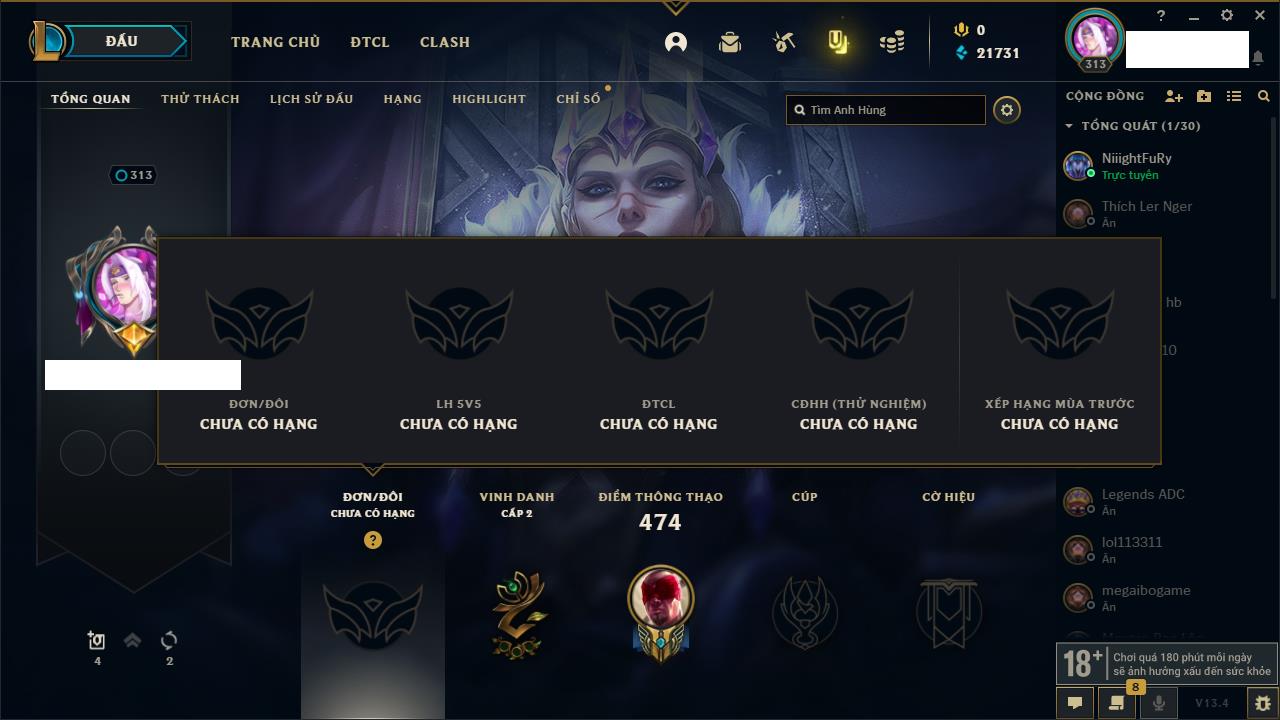1280x720 pixels.
Task: Click the Tìm Anh Hùng search field
Action: coord(886,110)
